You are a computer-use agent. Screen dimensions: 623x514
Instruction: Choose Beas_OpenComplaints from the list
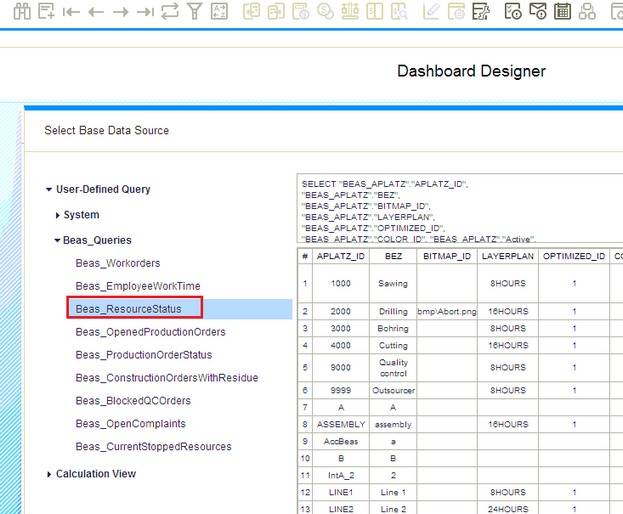point(130,424)
